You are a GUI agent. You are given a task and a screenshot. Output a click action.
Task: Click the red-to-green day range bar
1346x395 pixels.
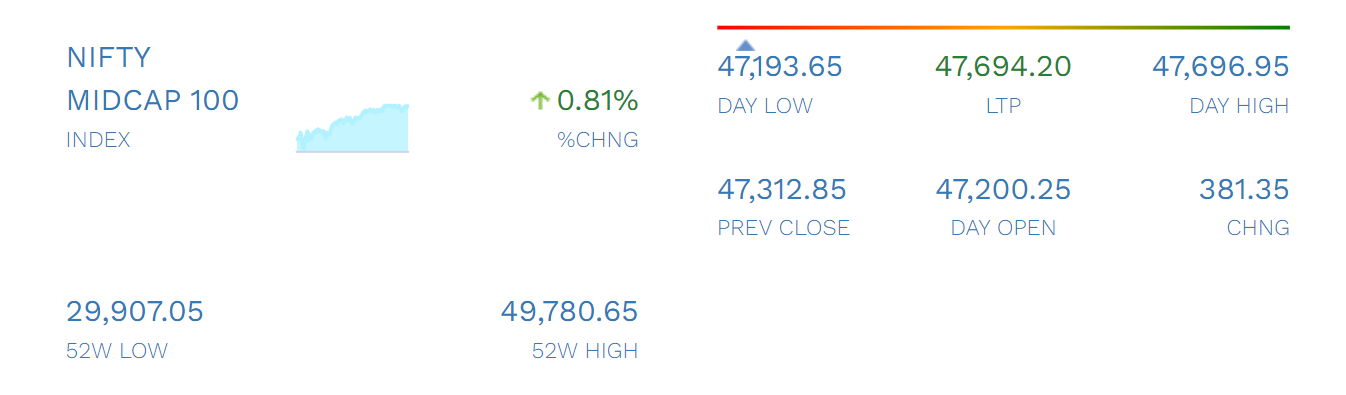1003,27
